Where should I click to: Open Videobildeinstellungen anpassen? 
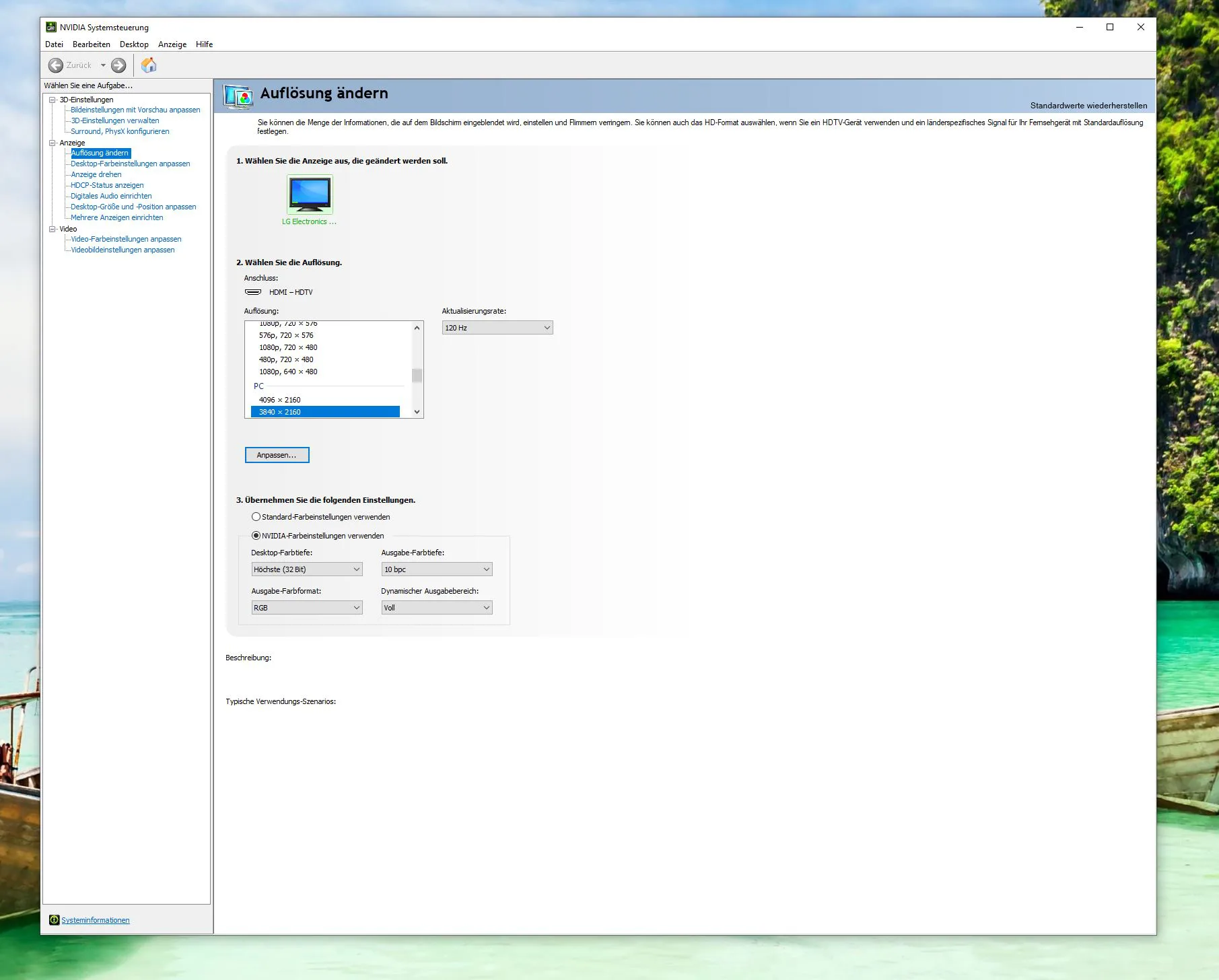pyautogui.click(x=123, y=250)
